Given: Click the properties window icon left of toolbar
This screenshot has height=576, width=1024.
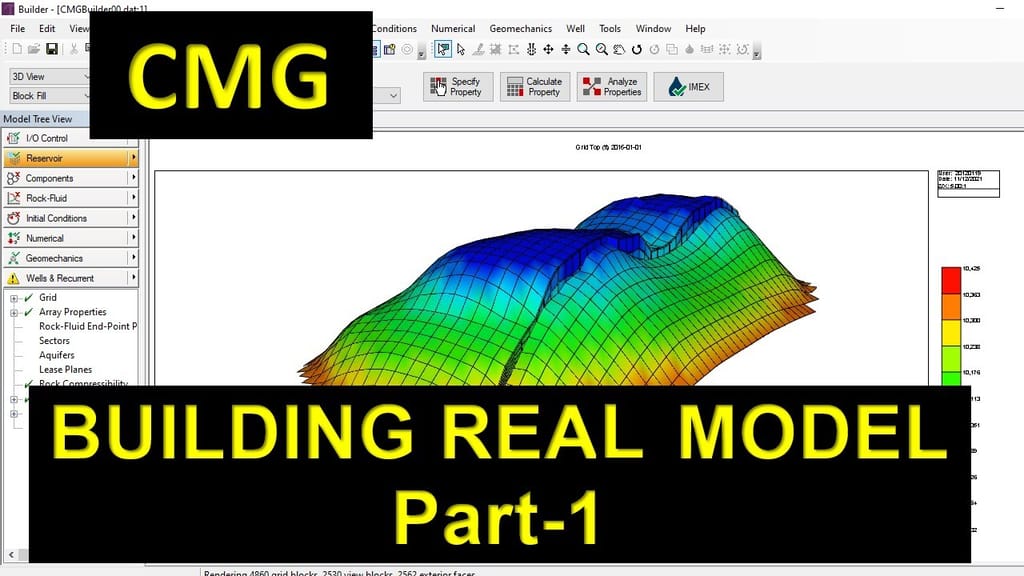Looking at the screenshot, I should 390,49.
